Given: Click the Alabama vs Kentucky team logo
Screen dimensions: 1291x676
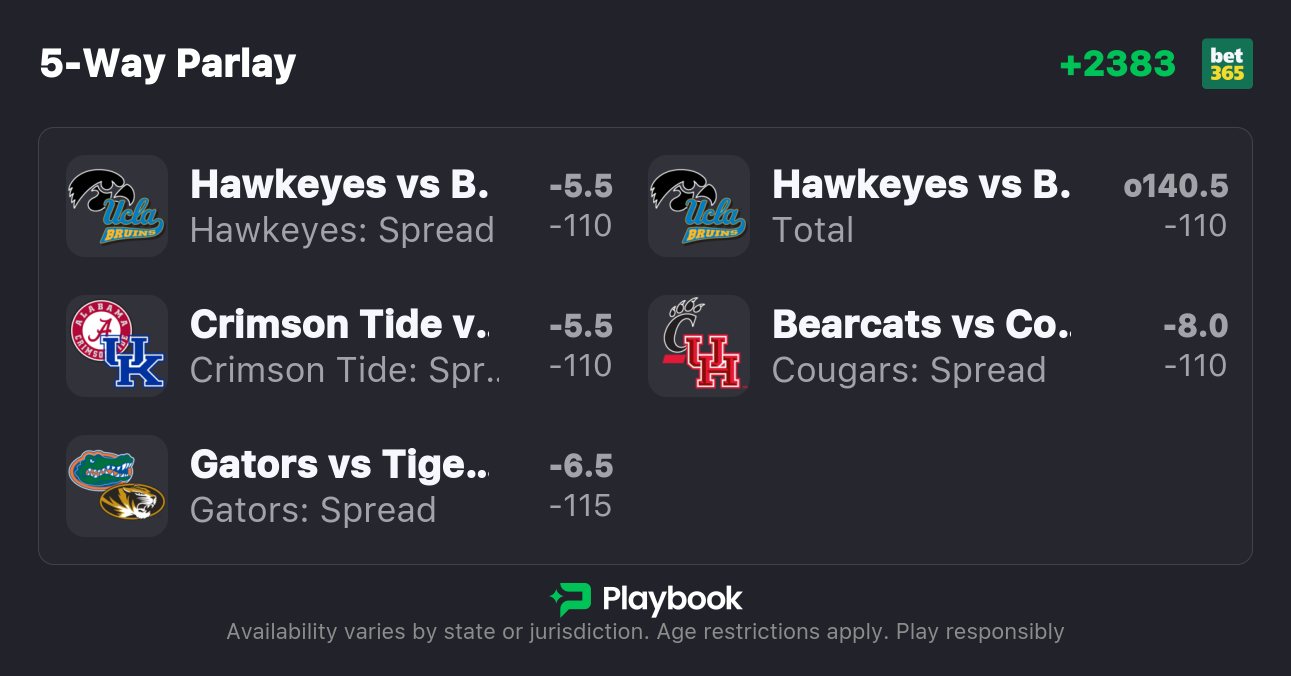Looking at the screenshot, I should (x=117, y=346).
